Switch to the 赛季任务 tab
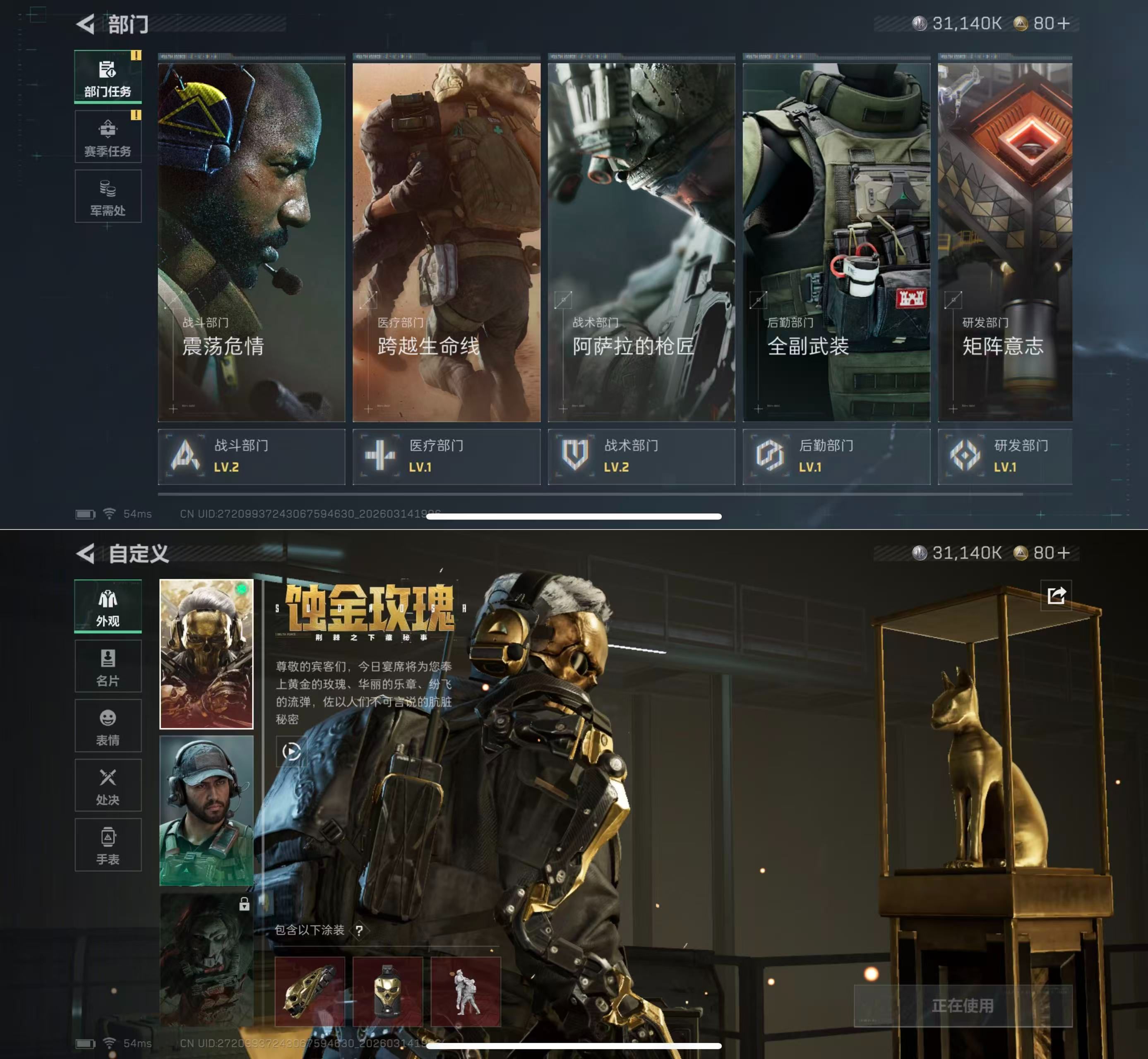 coord(108,137)
